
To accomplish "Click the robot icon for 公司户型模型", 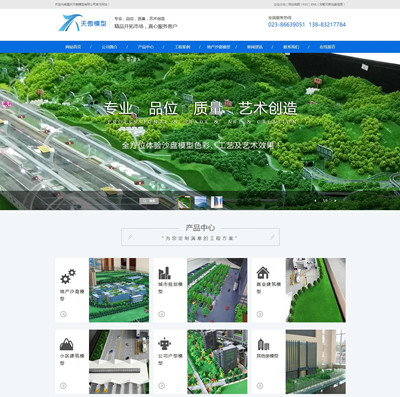I will (x=164, y=344).
